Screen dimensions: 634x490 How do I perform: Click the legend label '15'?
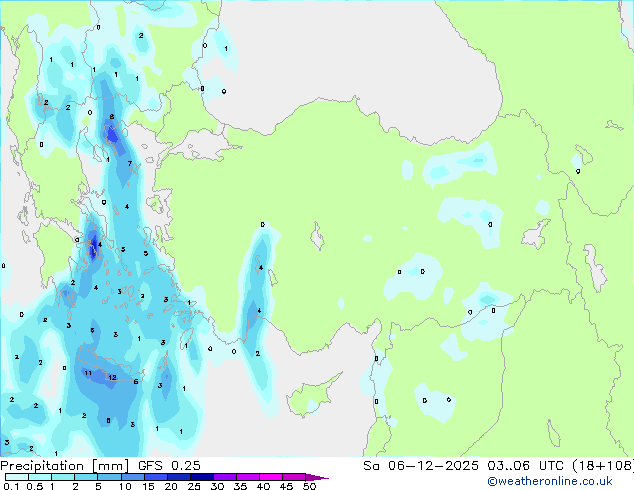[148, 486]
